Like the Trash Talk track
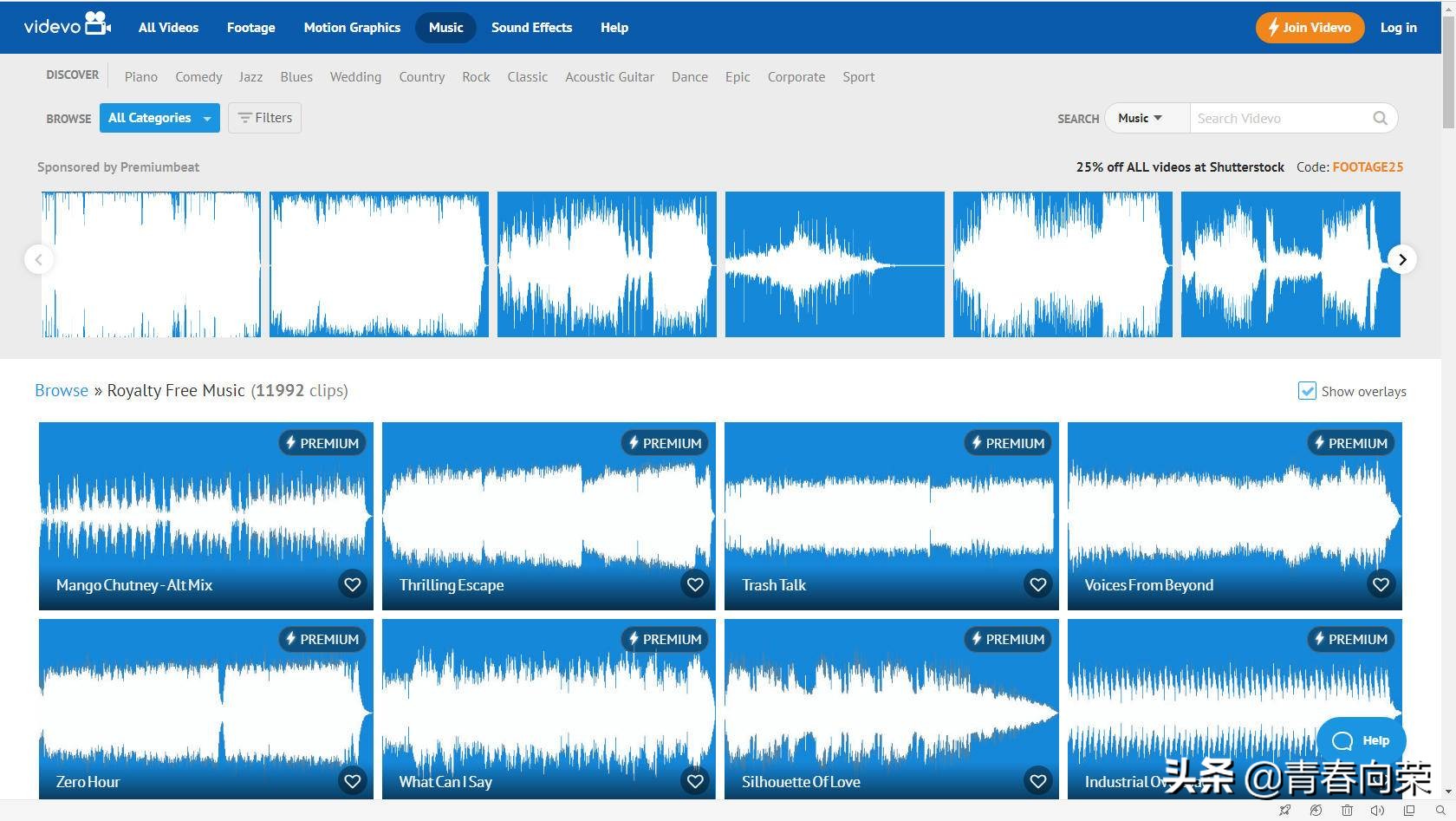1456x821 pixels. pyautogui.click(x=1037, y=584)
